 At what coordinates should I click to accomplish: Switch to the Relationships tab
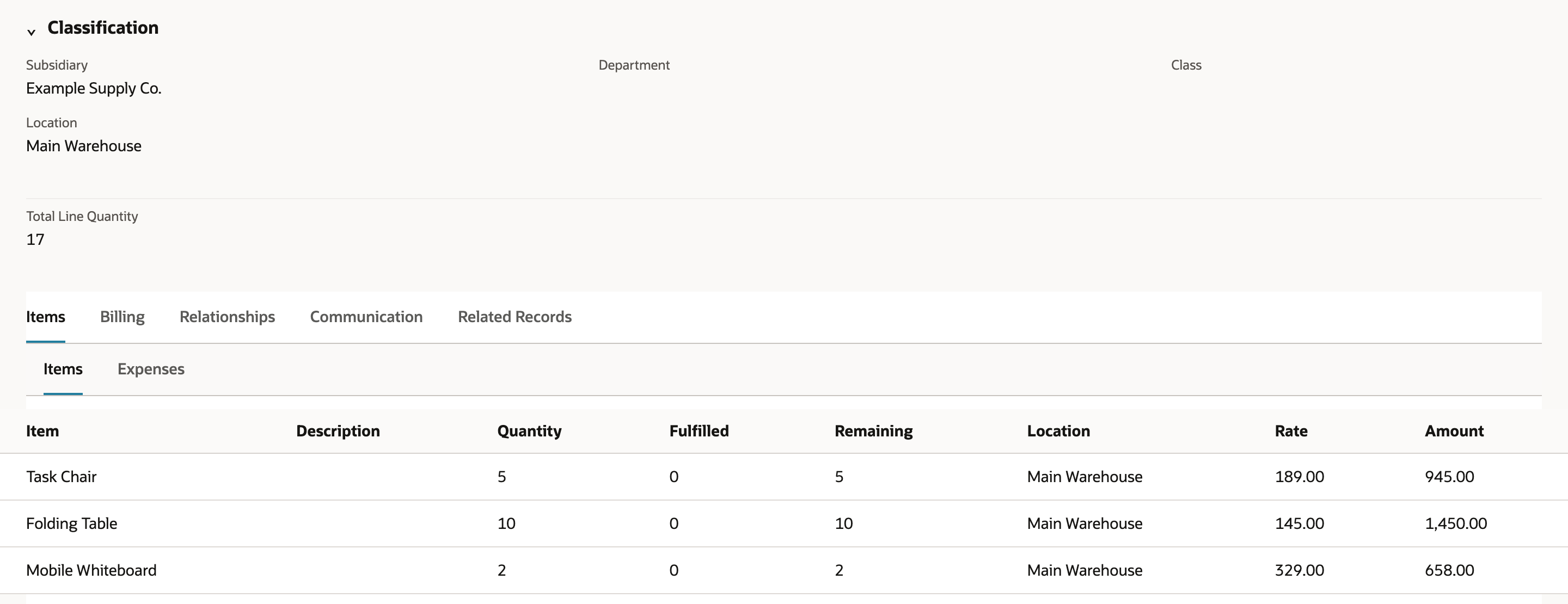[227, 317]
